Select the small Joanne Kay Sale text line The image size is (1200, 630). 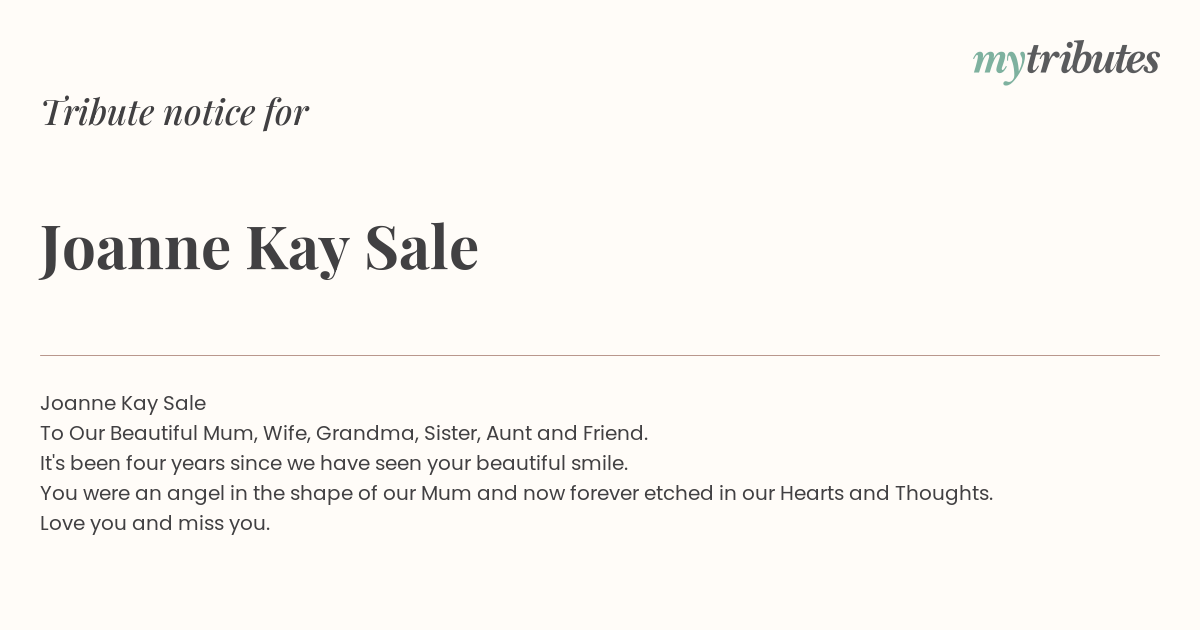(123, 403)
